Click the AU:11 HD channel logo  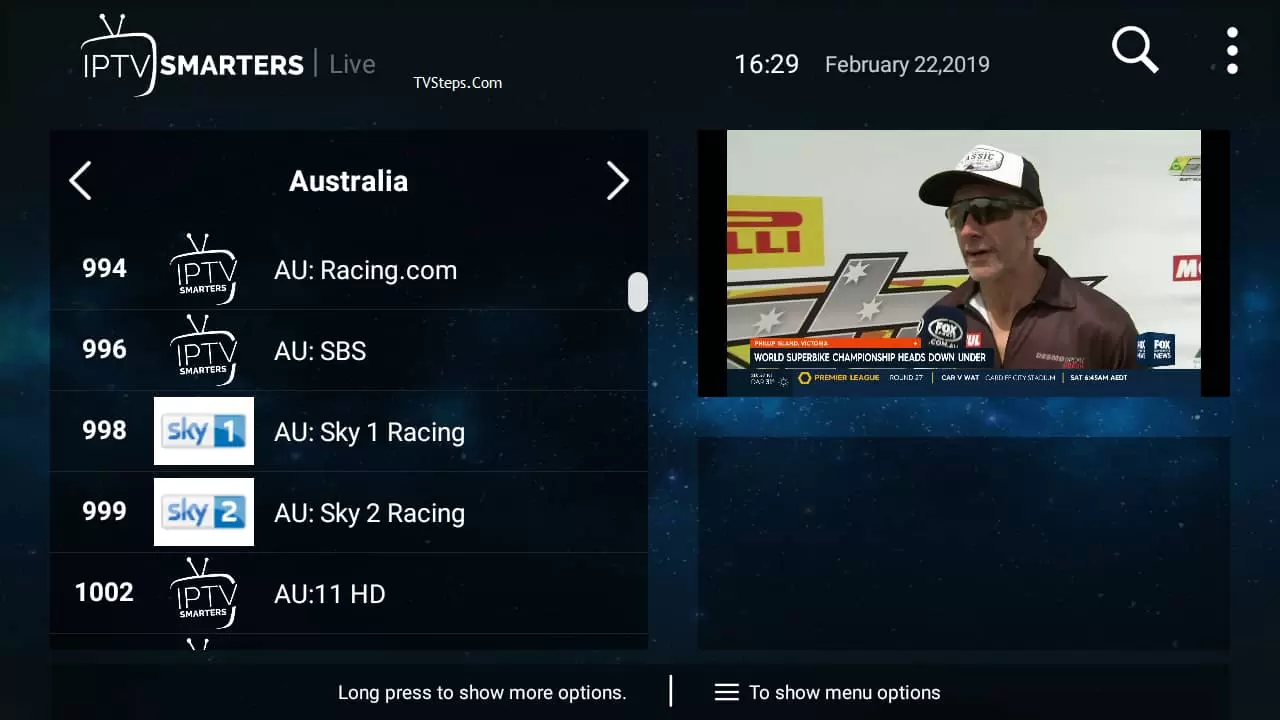[x=204, y=593]
